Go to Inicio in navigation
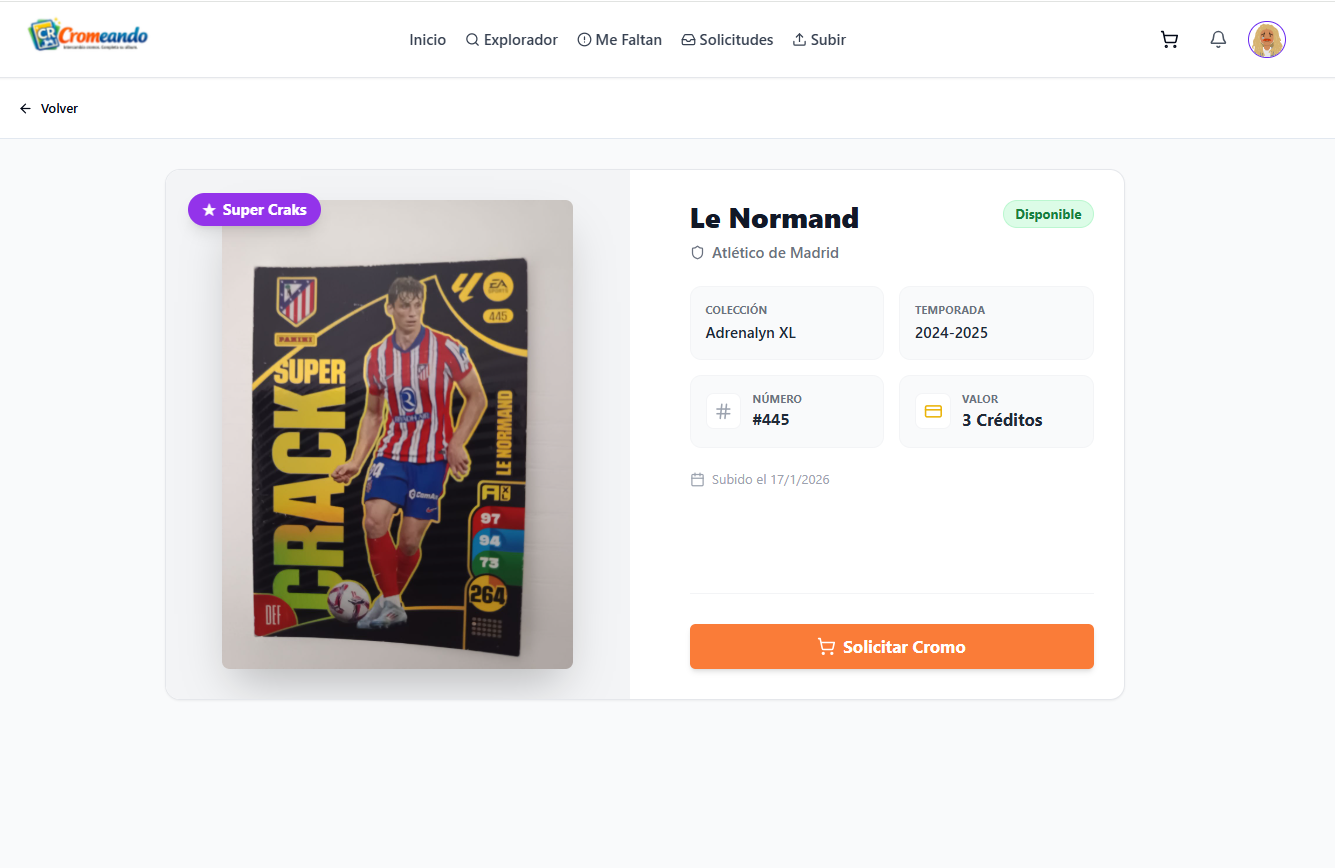The height and width of the screenshot is (868, 1335). point(427,40)
